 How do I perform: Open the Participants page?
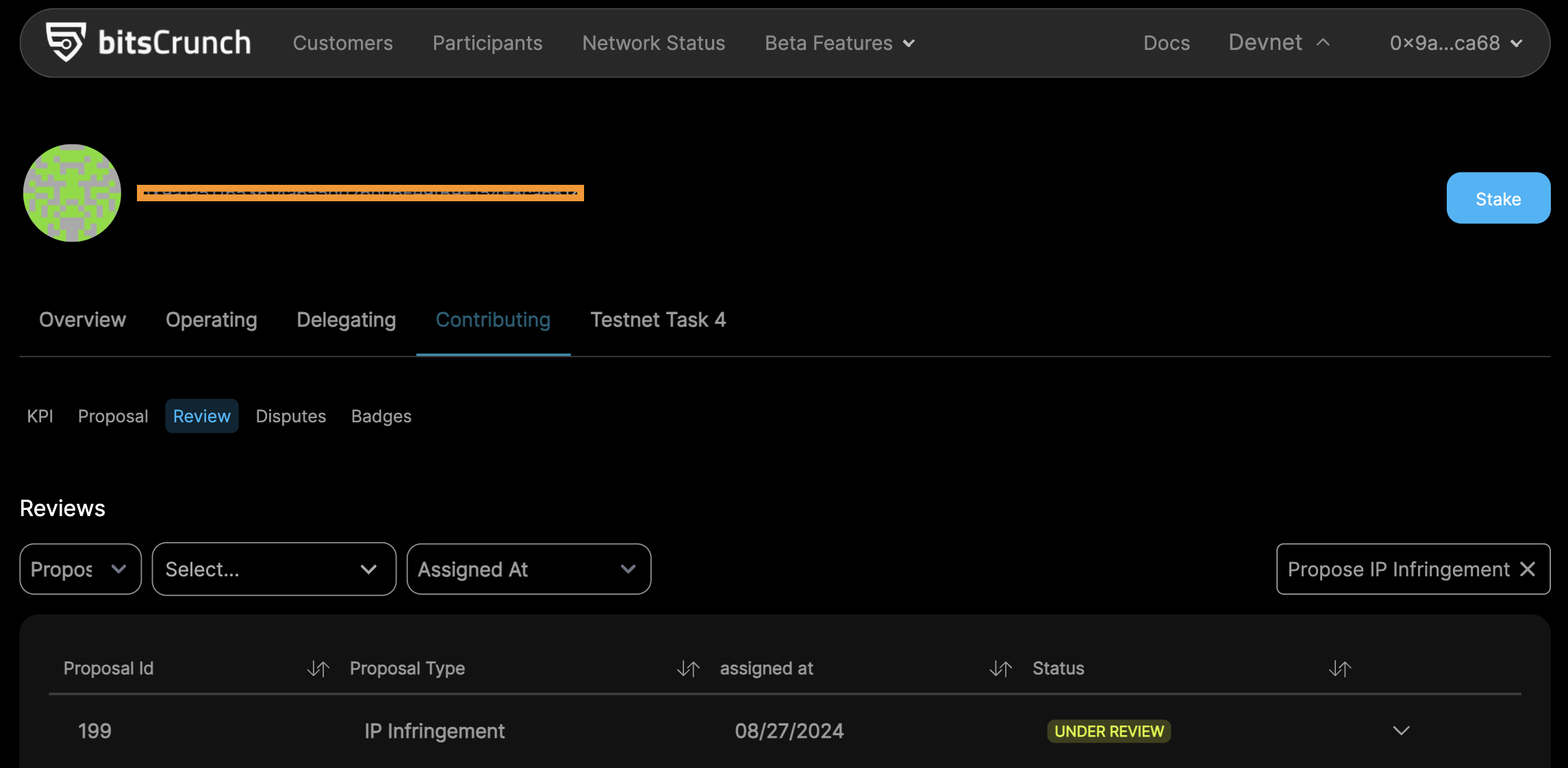[x=487, y=43]
